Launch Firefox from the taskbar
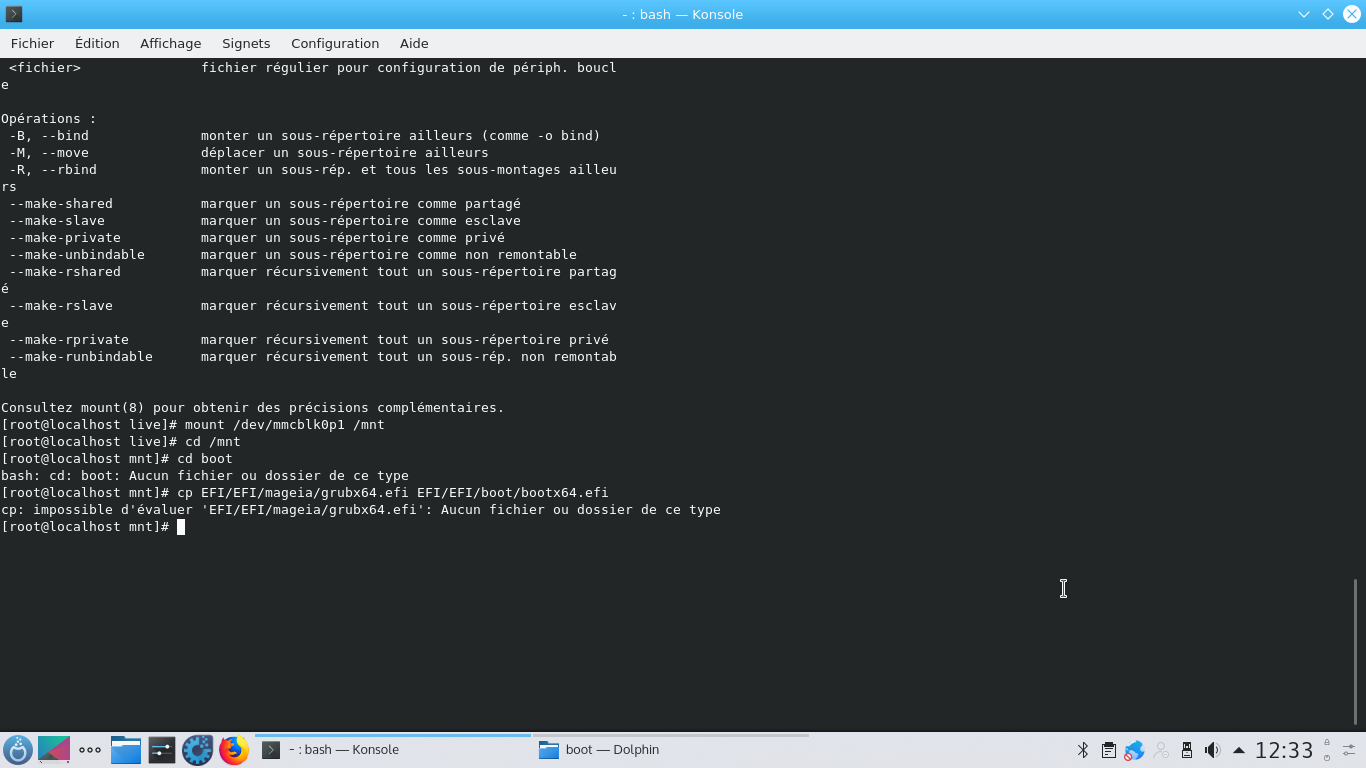The height and width of the screenshot is (768, 1366). [234, 750]
